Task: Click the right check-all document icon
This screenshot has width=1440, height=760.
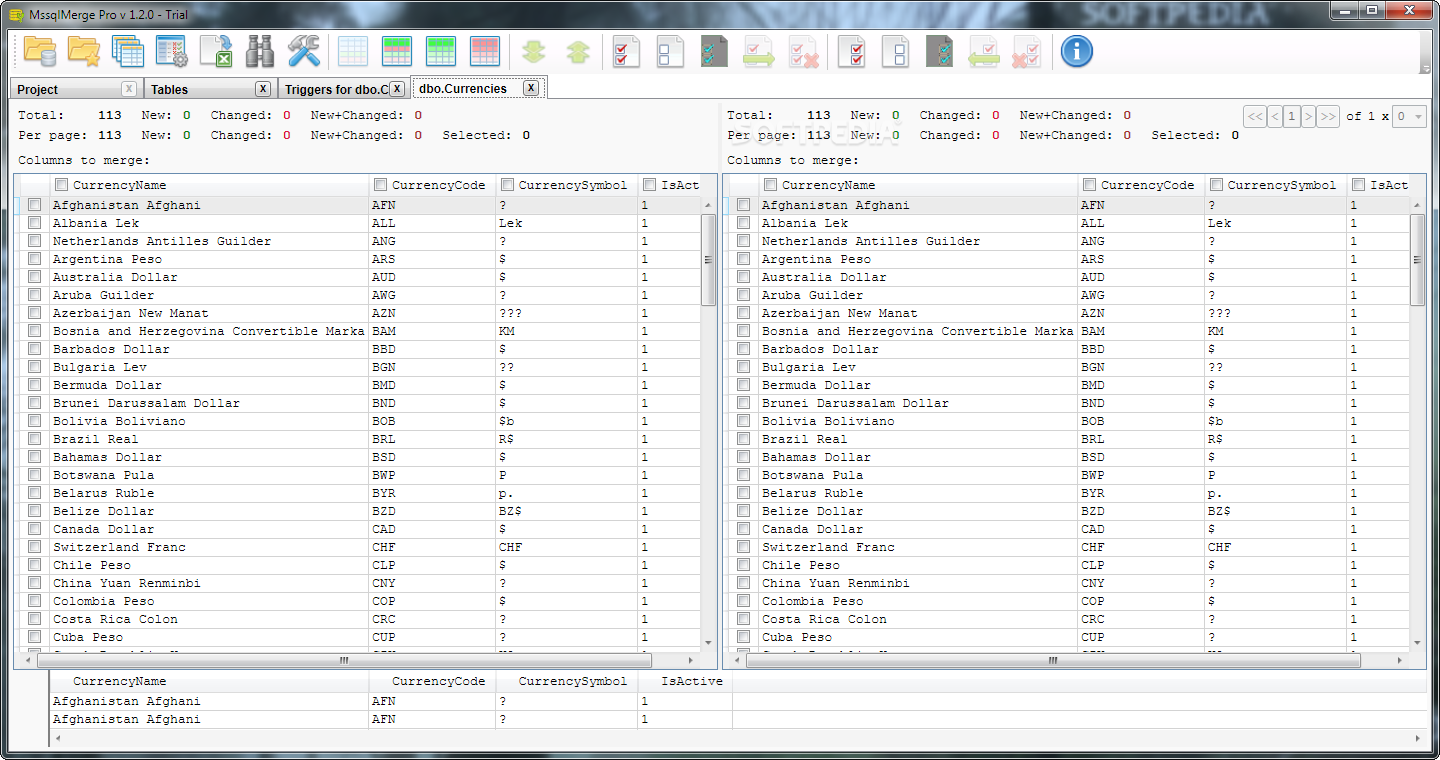Action: tap(852, 51)
